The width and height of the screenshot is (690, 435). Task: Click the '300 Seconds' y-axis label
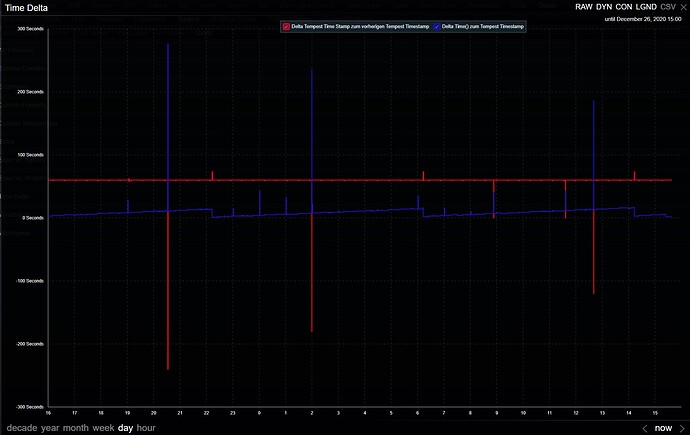tap(30, 29)
